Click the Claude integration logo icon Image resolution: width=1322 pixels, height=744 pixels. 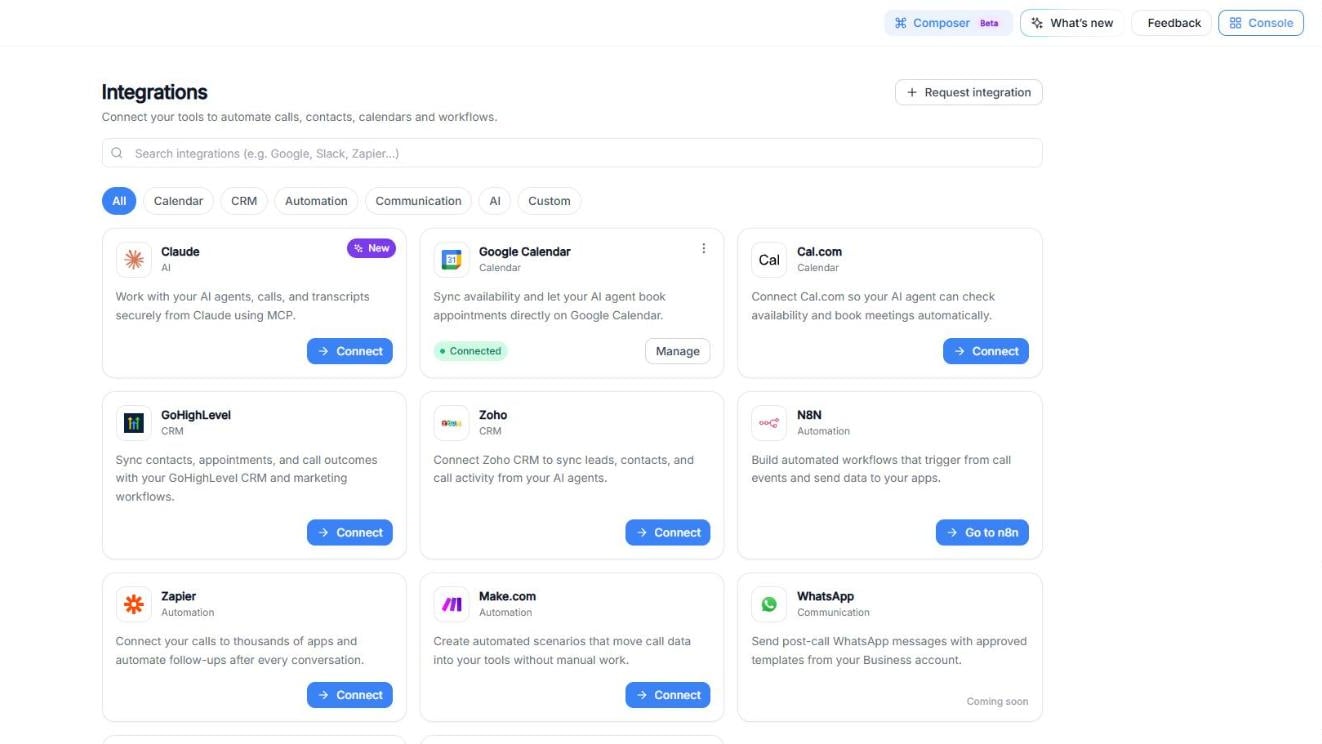pos(134,260)
